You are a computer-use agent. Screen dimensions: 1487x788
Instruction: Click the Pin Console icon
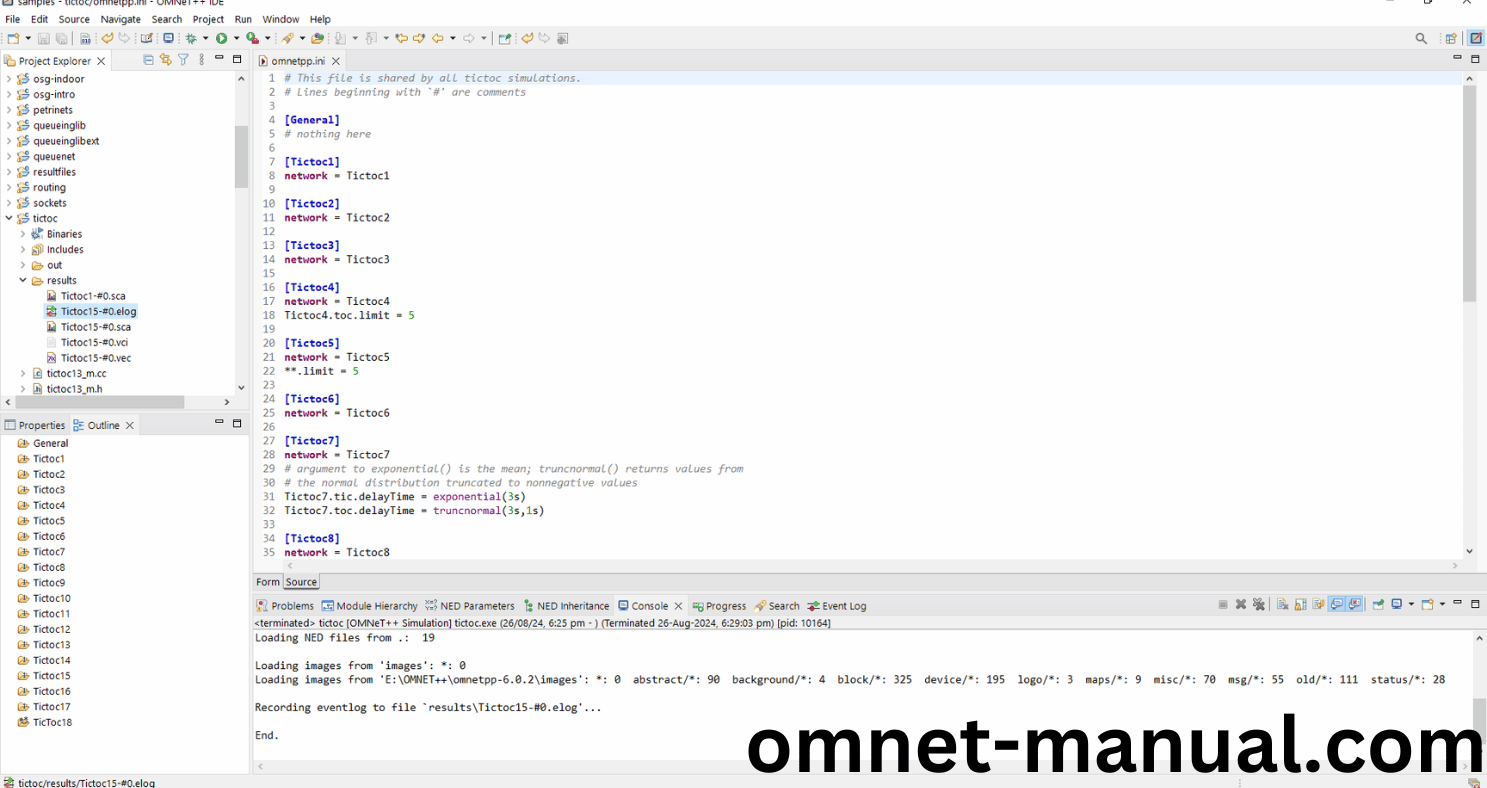tap(1378, 605)
